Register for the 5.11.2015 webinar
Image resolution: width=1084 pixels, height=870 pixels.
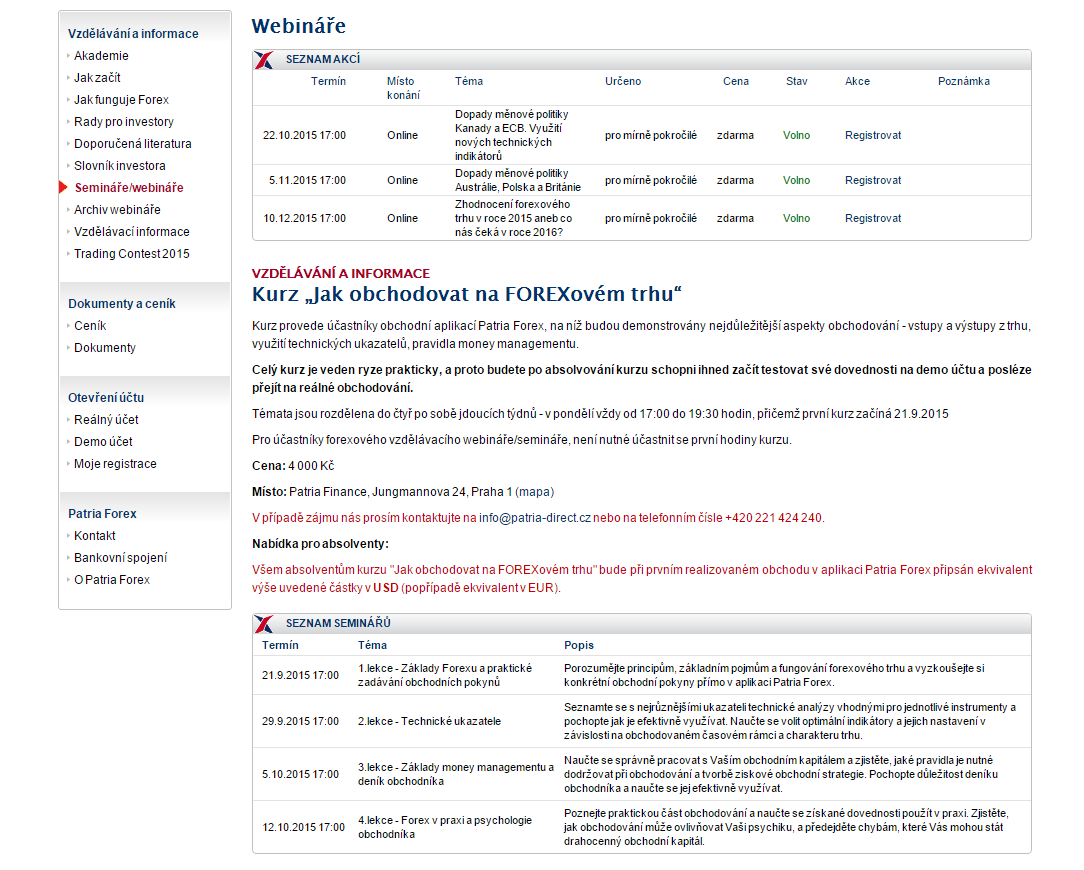pos(873,181)
